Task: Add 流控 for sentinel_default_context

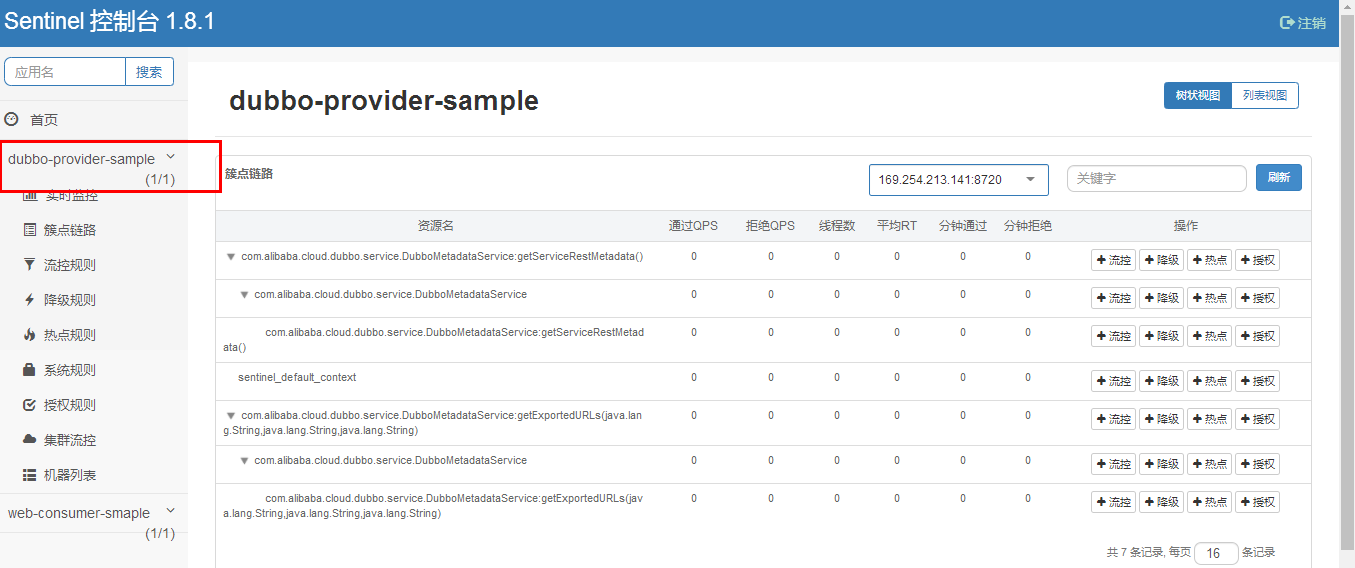Action: point(1113,381)
